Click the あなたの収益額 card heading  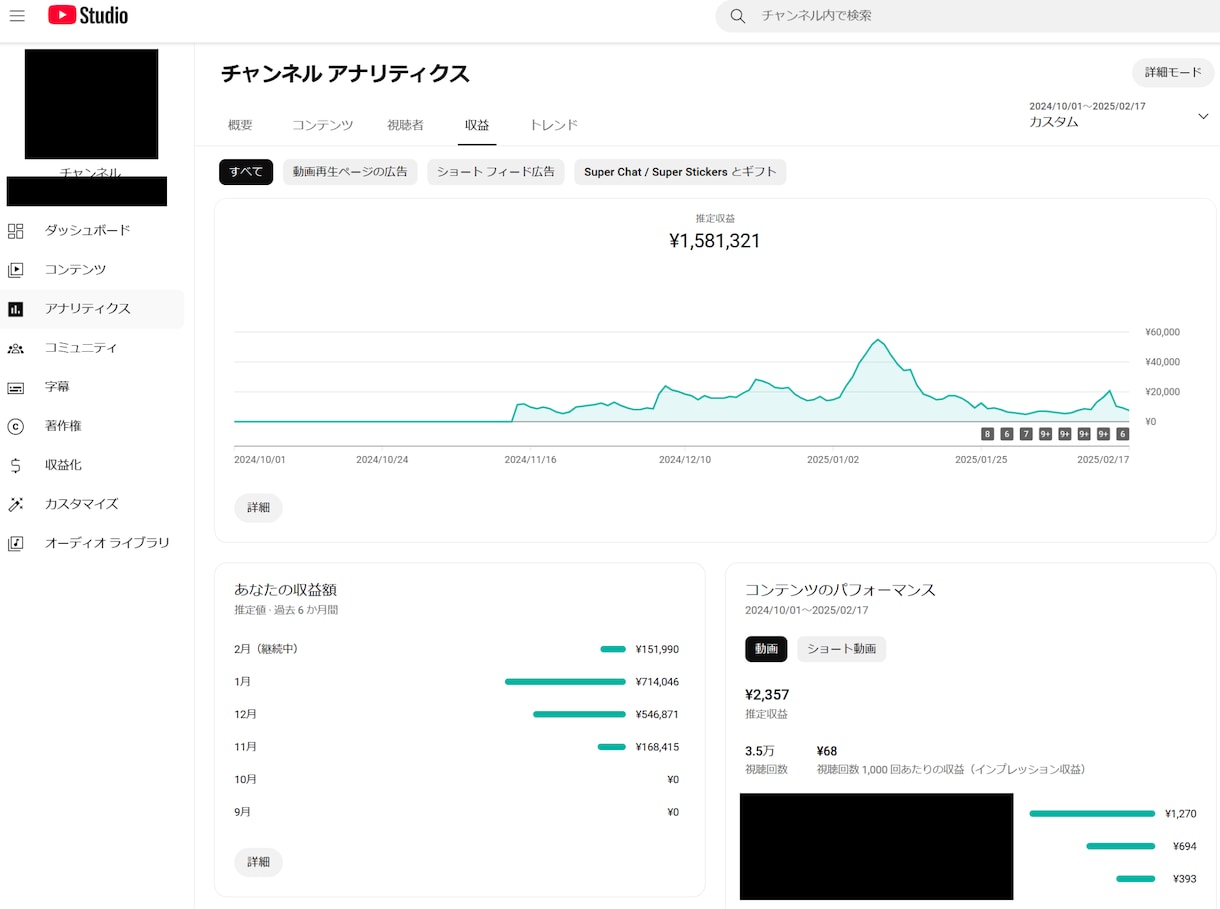click(285, 590)
